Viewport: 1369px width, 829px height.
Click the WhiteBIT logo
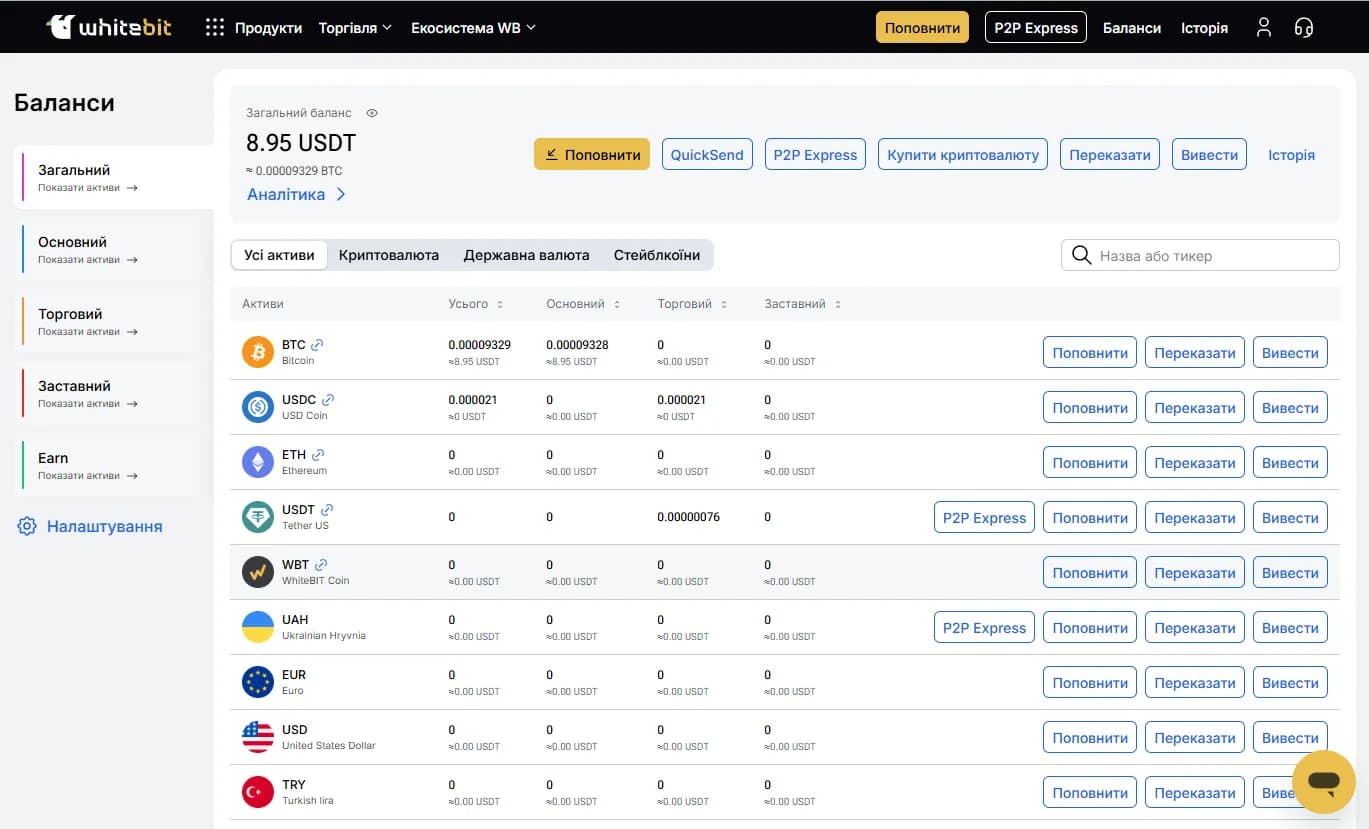[109, 27]
